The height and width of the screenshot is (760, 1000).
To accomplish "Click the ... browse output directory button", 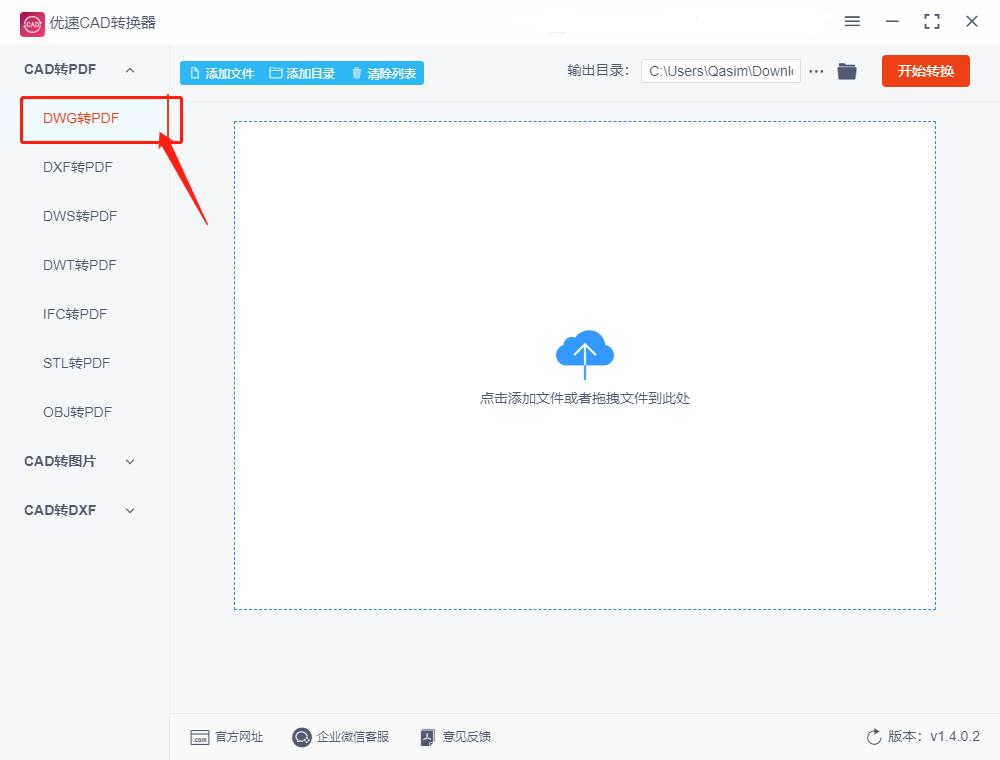I will point(816,71).
